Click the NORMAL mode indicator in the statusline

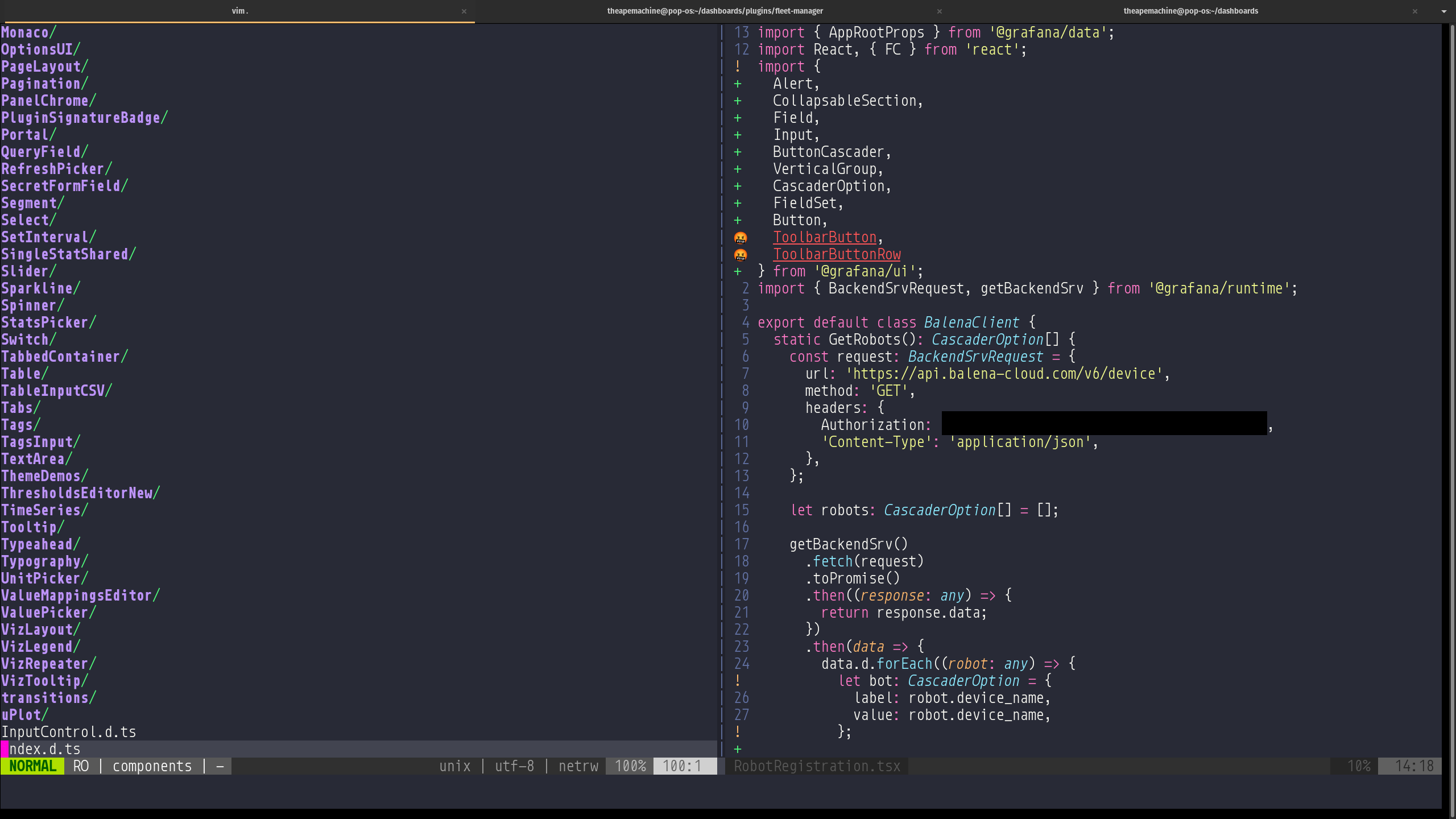pyautogui.click(x=32, y=766)
